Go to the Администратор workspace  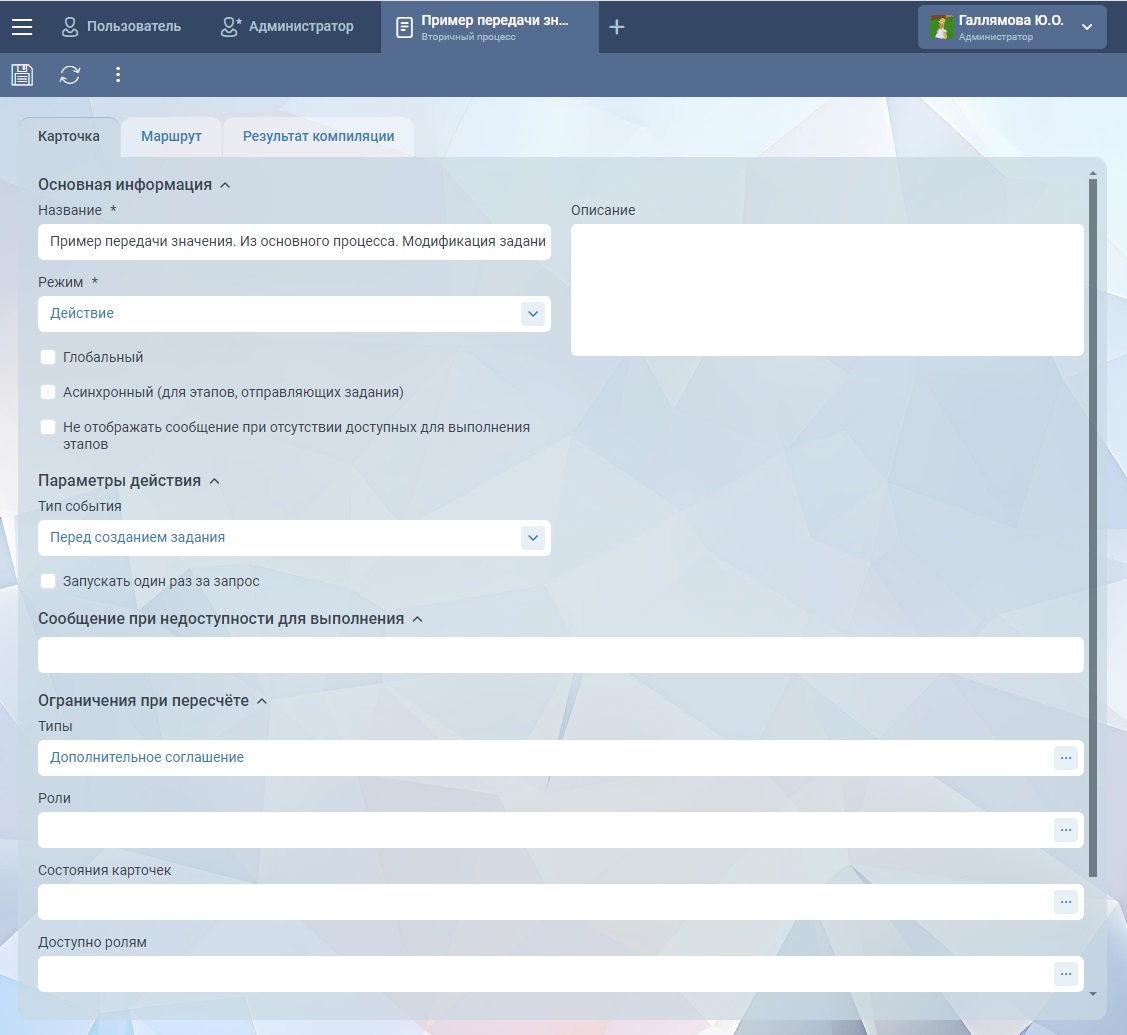288,27
